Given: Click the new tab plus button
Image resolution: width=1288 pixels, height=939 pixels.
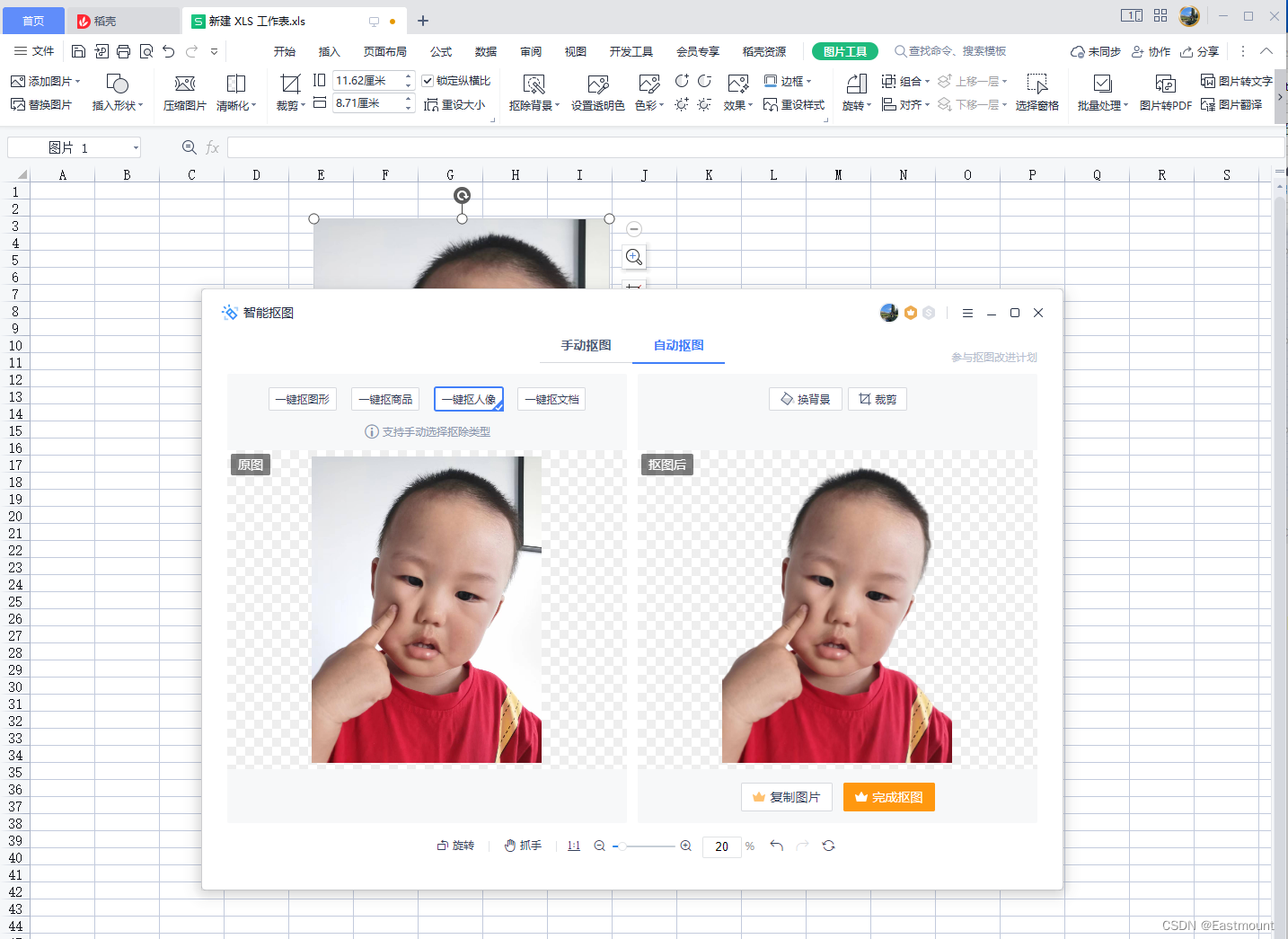Looking at the screenshot, I should click(x=423, y=21).
